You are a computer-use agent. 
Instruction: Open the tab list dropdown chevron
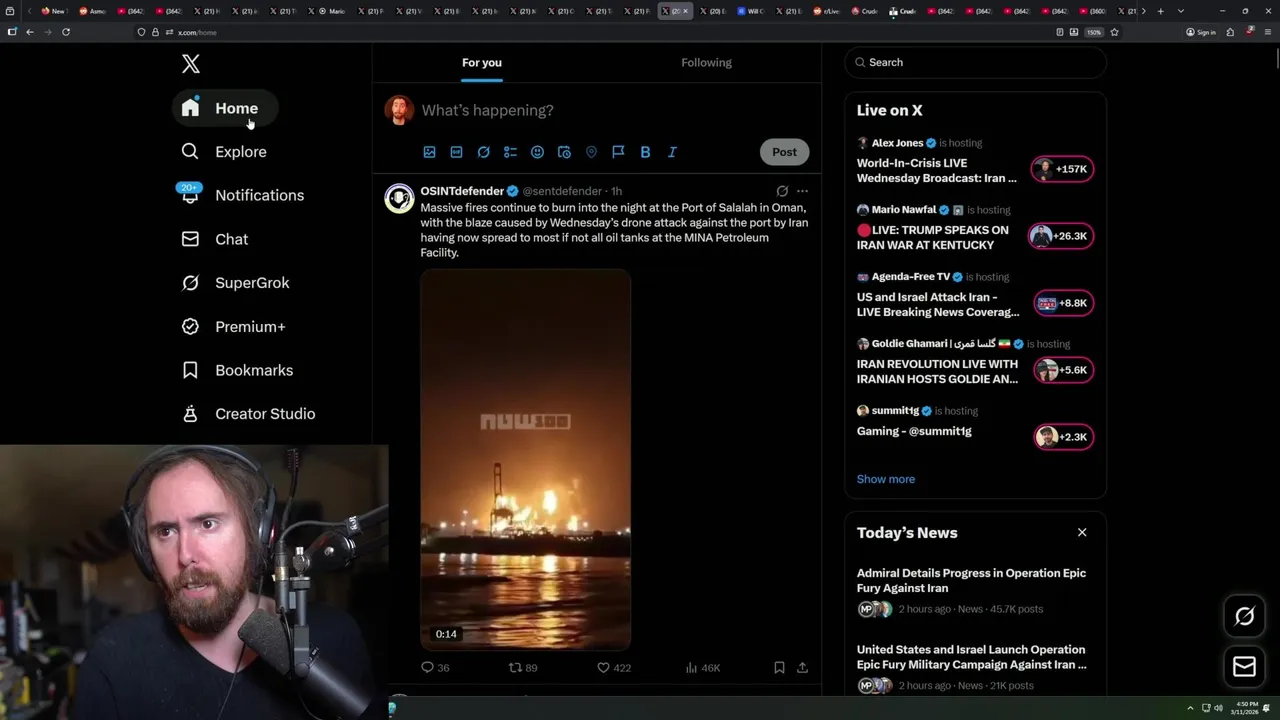(x=1181, y=11)
